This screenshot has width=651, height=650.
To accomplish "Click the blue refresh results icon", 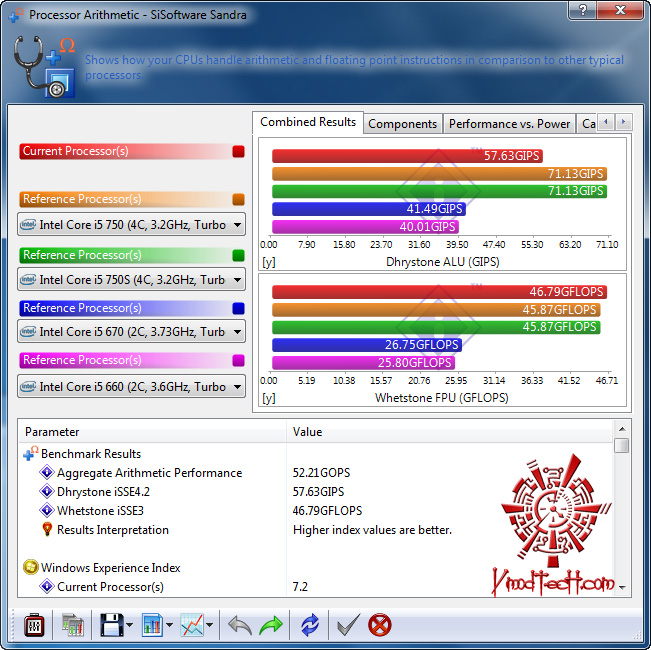I will [x=310, y=625].
